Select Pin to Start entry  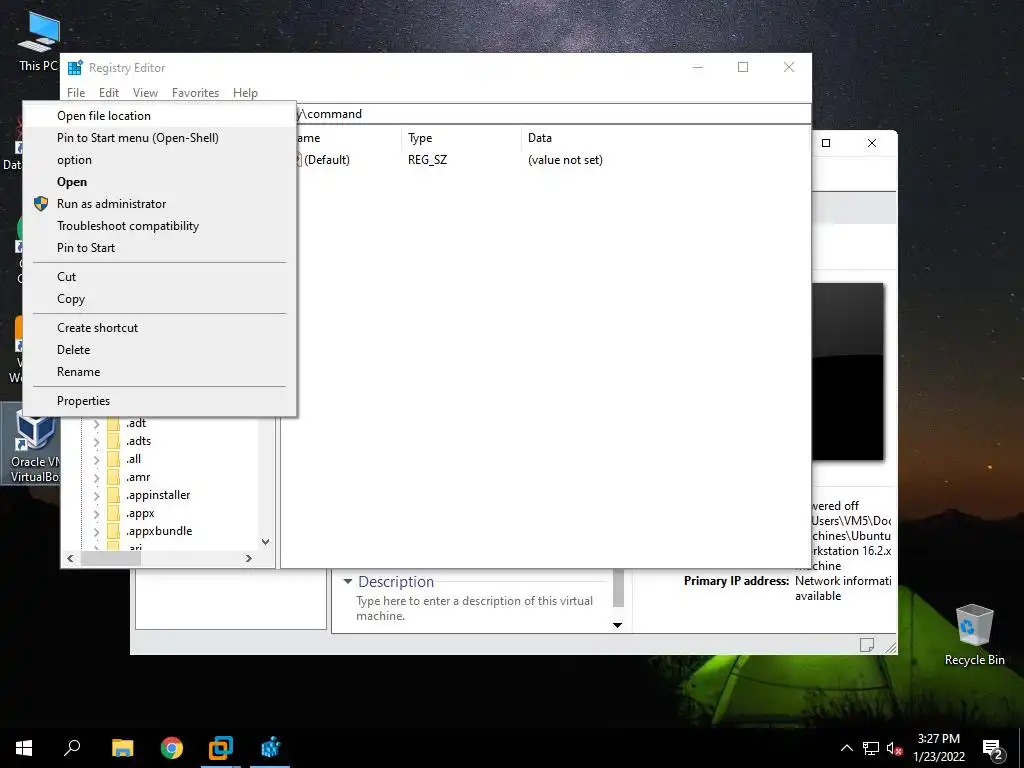[x=159, y=248]
